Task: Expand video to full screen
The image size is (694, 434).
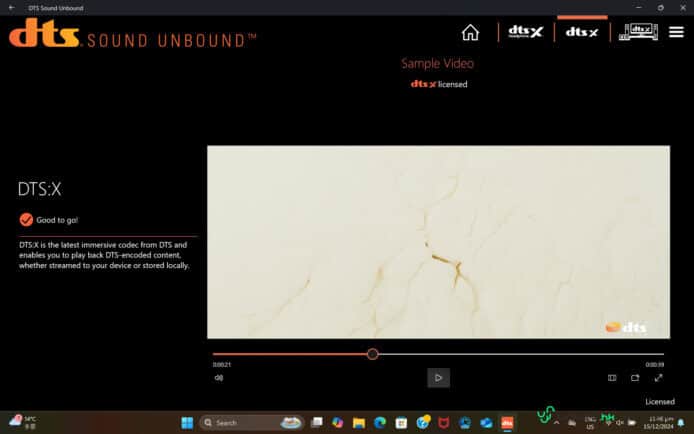Action: click(658, 378)
